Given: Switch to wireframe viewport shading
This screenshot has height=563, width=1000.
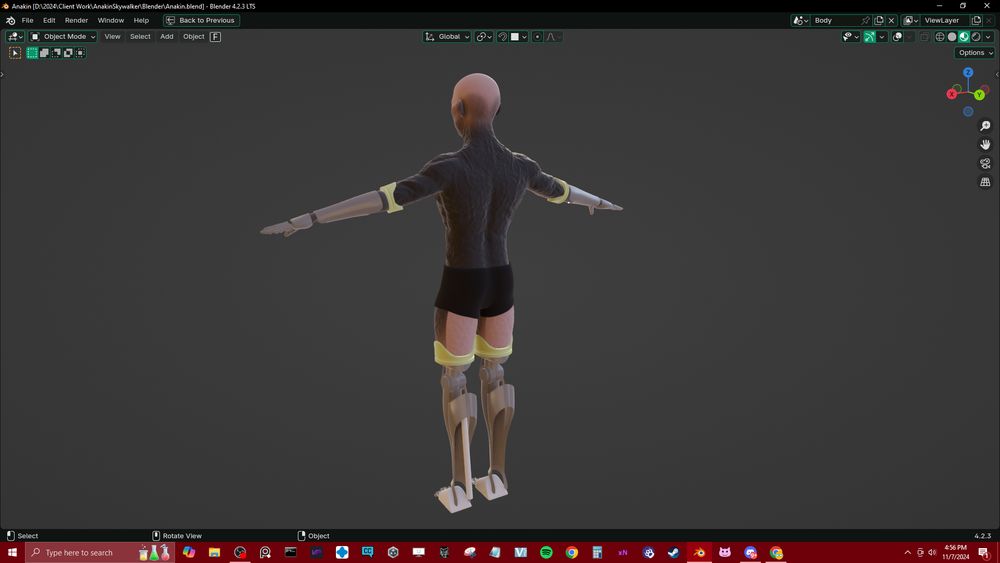Looking at the screenshot, I should click(x=939, y=37).
